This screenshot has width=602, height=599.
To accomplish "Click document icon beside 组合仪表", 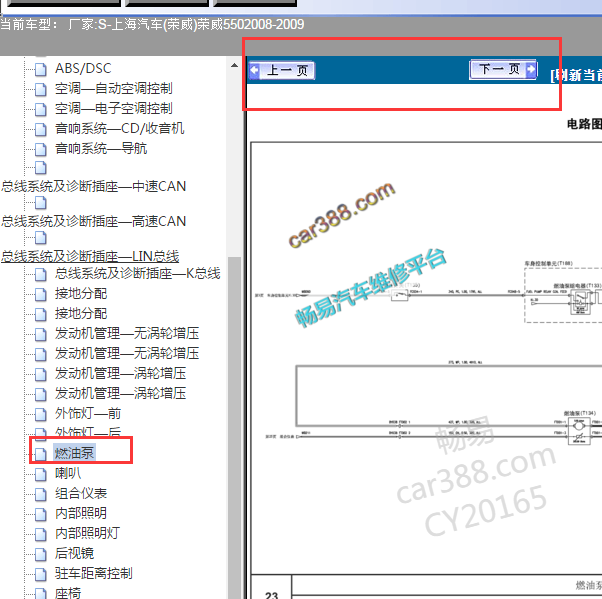I will point(40,494).
